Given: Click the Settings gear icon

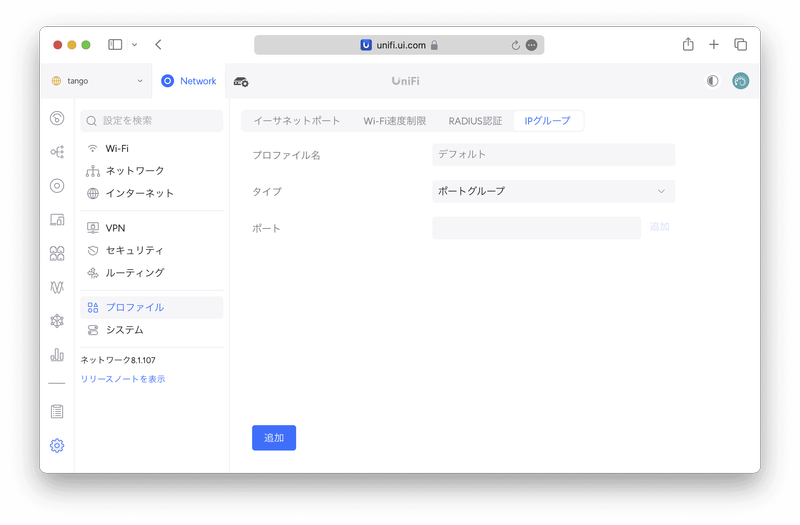Looking at the screenshot, I should 57,445.
